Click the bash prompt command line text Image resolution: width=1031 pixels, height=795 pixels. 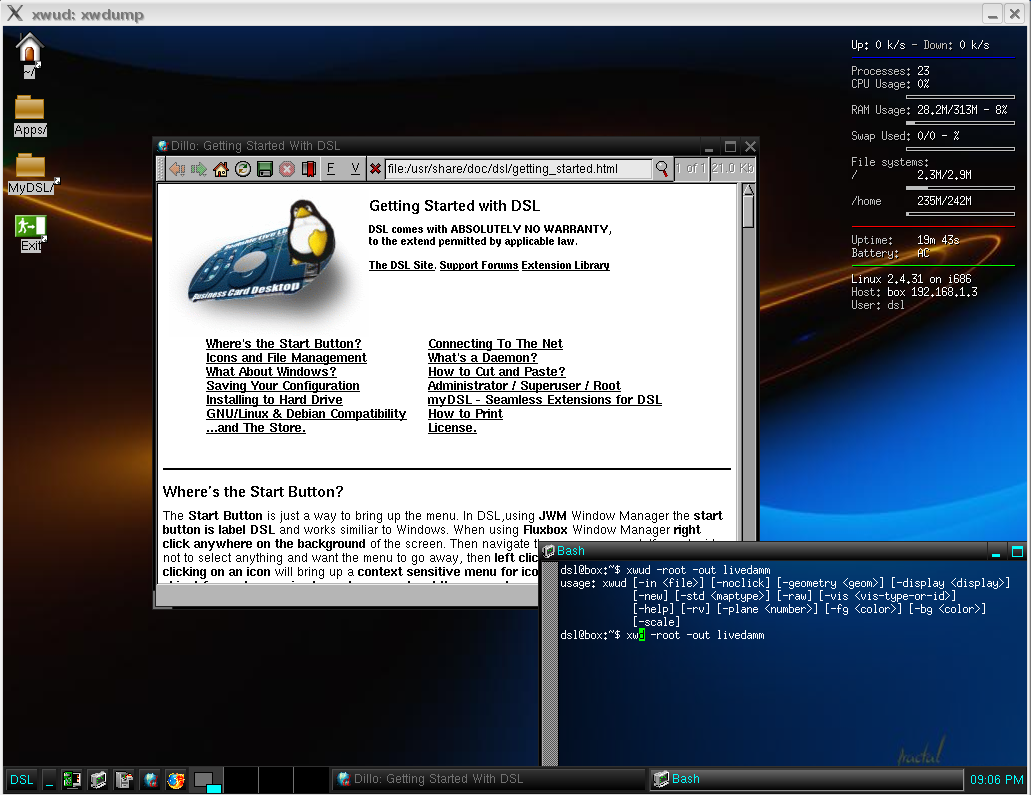coord(662,635)
